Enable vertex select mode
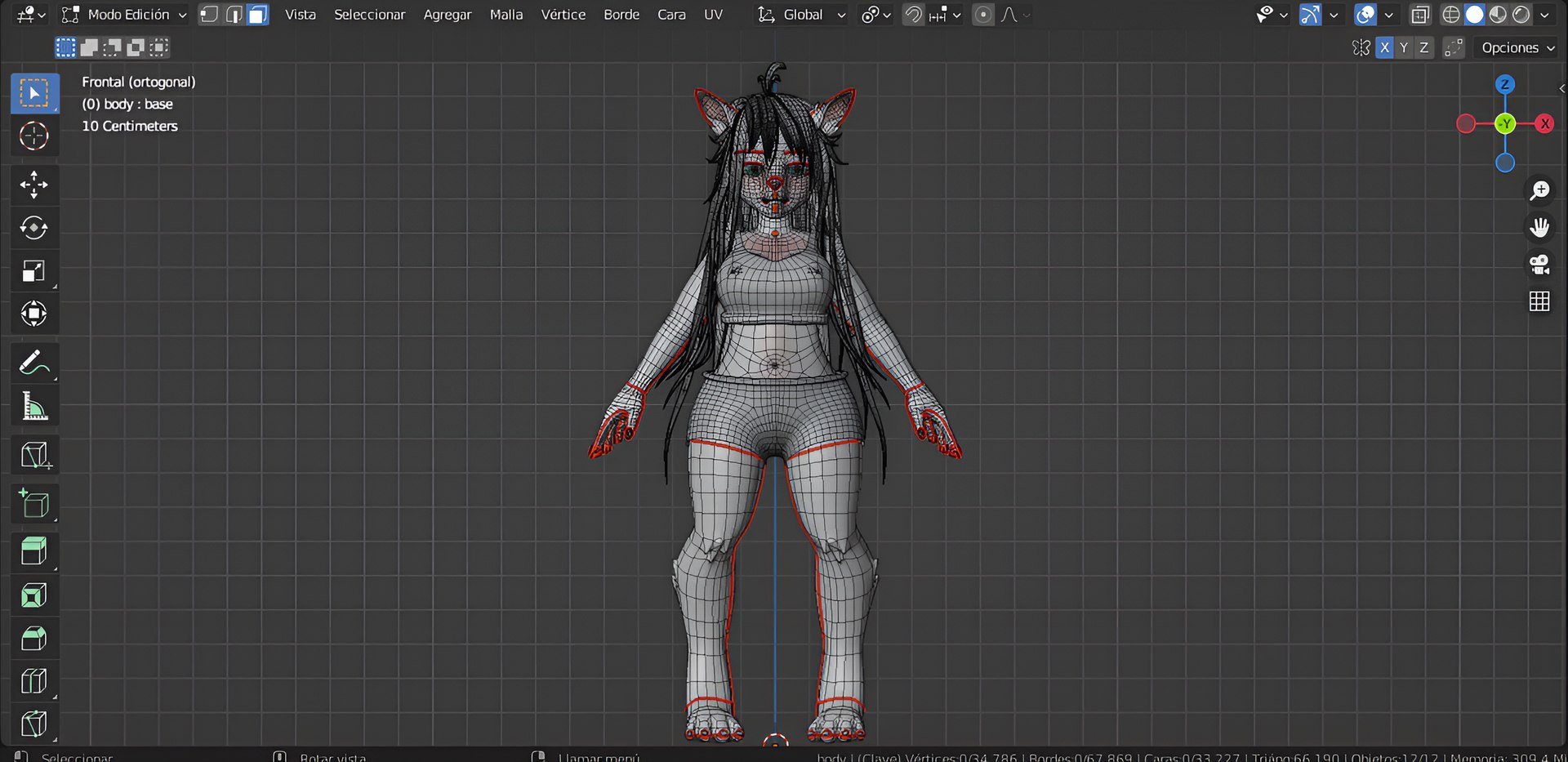The image size is (1568, 762). [209, 15]
